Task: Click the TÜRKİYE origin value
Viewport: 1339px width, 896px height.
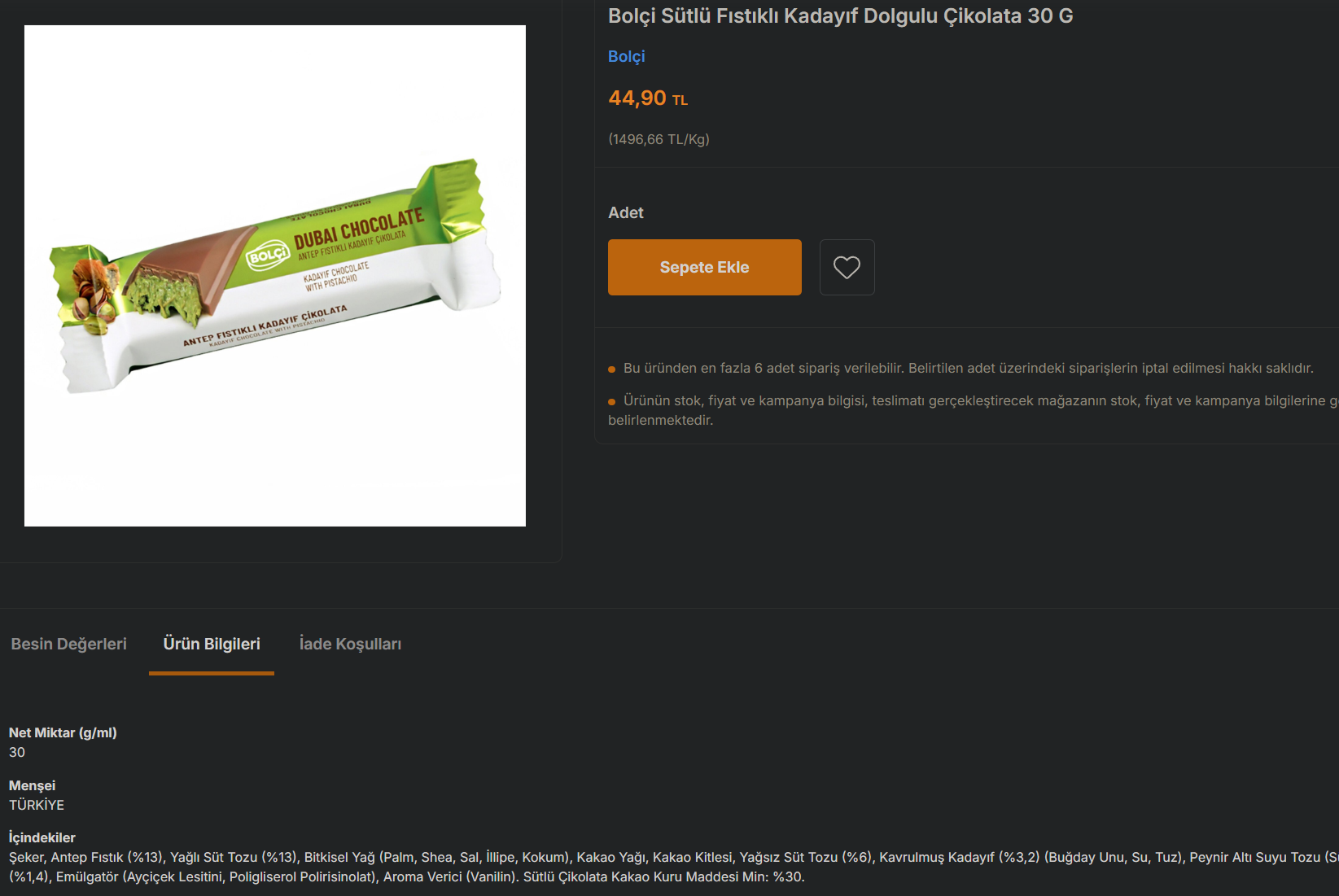Action: tap(37, 805)
